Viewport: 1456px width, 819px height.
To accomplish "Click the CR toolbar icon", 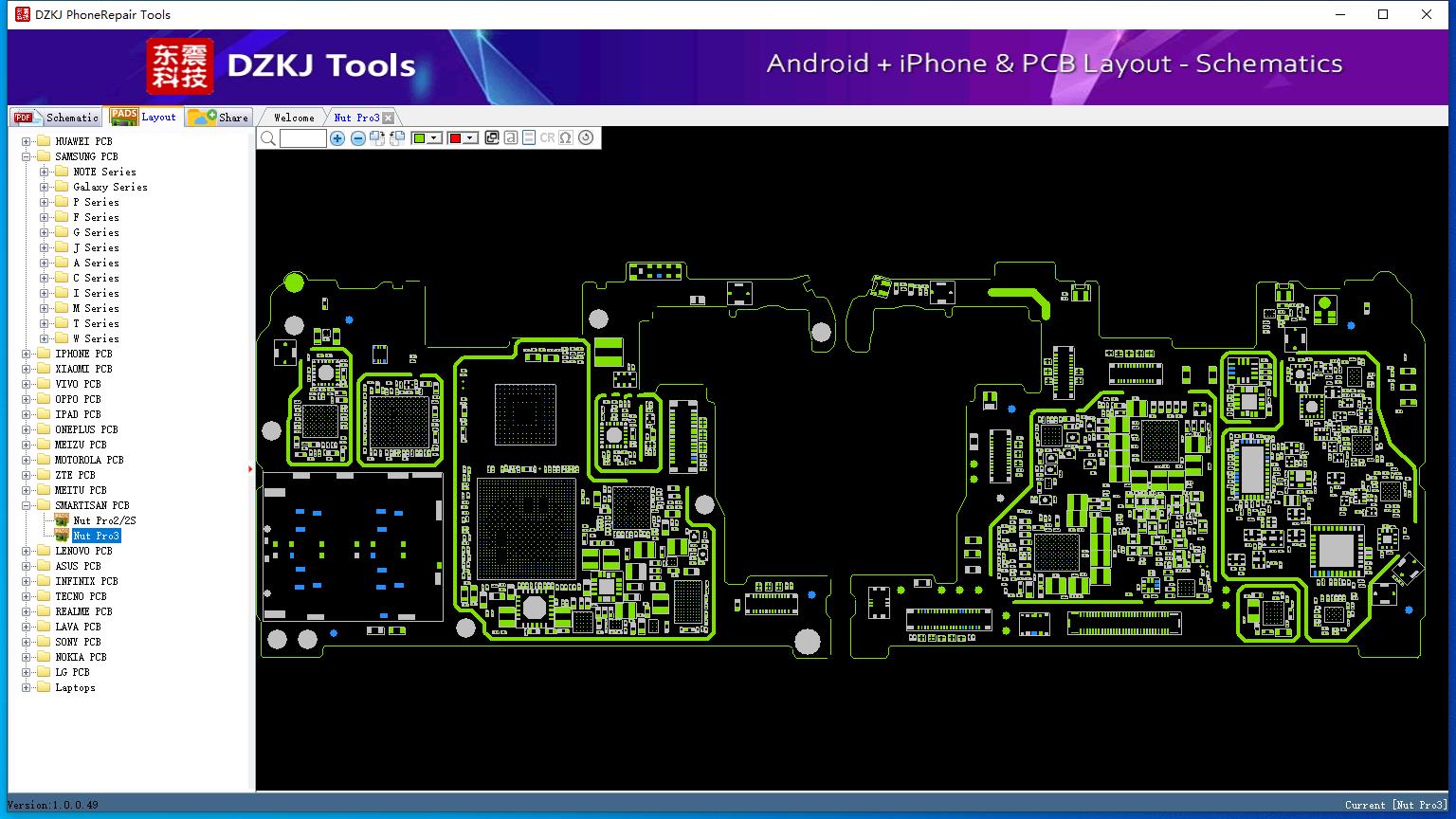I will 547,138.
